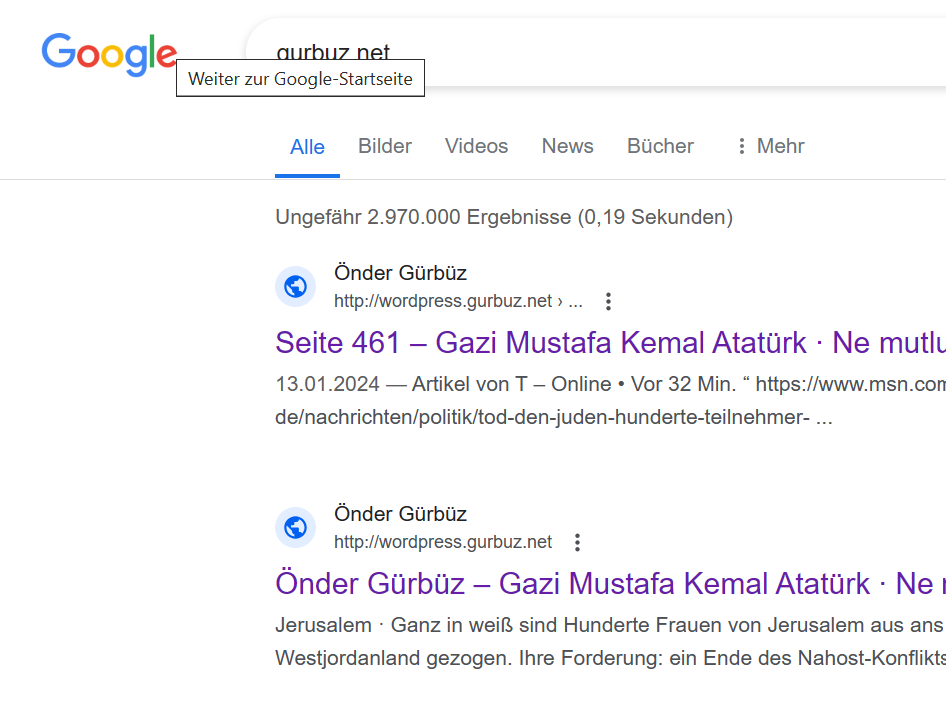Open three-dot options for the Seite 461 result
This screenshot has height=724, width=946.
coord(608,301)
